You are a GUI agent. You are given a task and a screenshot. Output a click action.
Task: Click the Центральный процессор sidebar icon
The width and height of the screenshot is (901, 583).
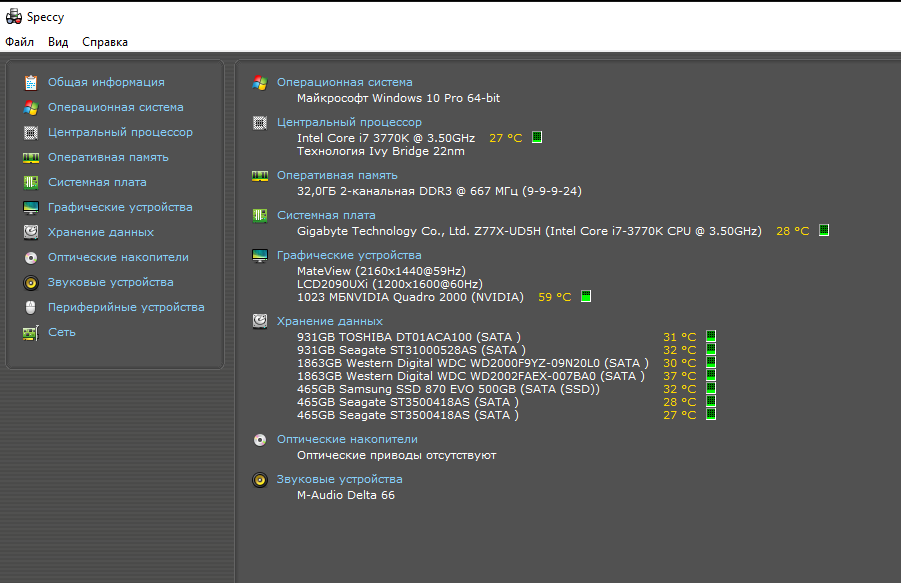[31, 133]
